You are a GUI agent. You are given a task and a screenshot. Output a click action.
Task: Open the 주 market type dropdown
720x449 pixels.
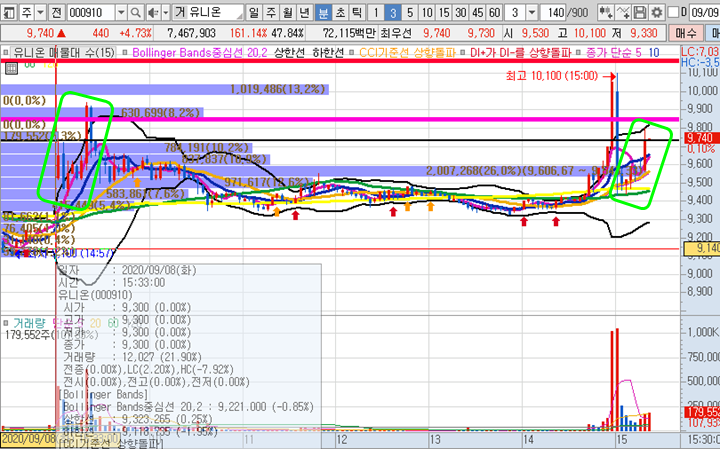tap(40, 12)
